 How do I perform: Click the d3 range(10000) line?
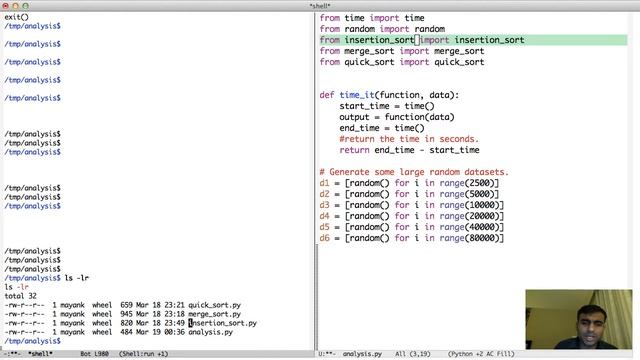coord(411,205)
